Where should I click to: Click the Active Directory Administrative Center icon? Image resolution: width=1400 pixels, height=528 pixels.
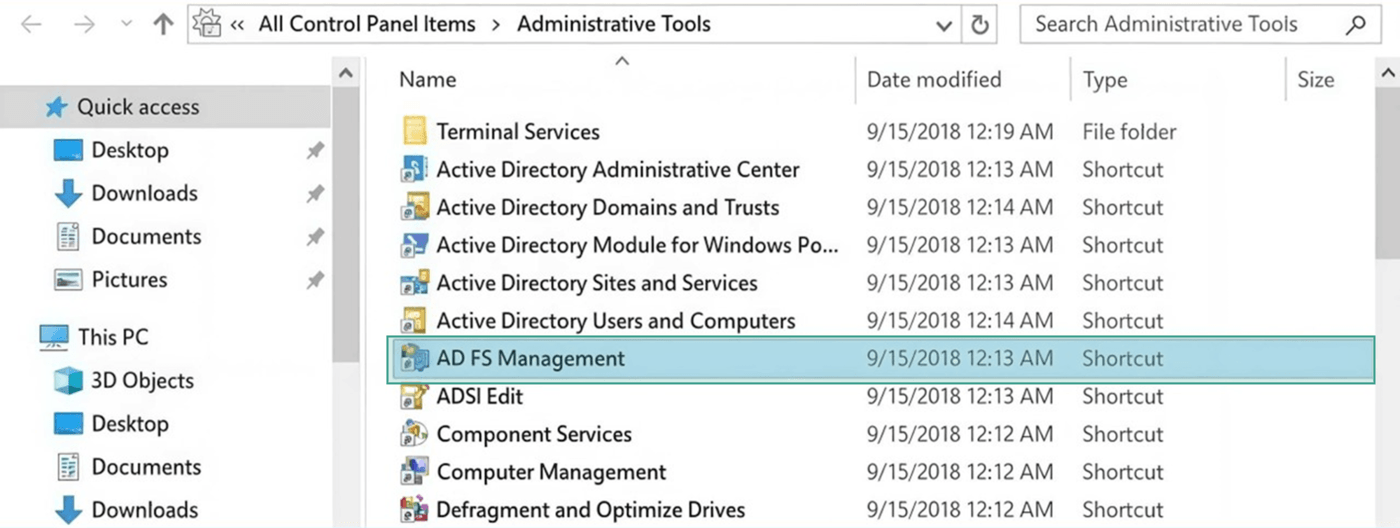coord(414,170)
